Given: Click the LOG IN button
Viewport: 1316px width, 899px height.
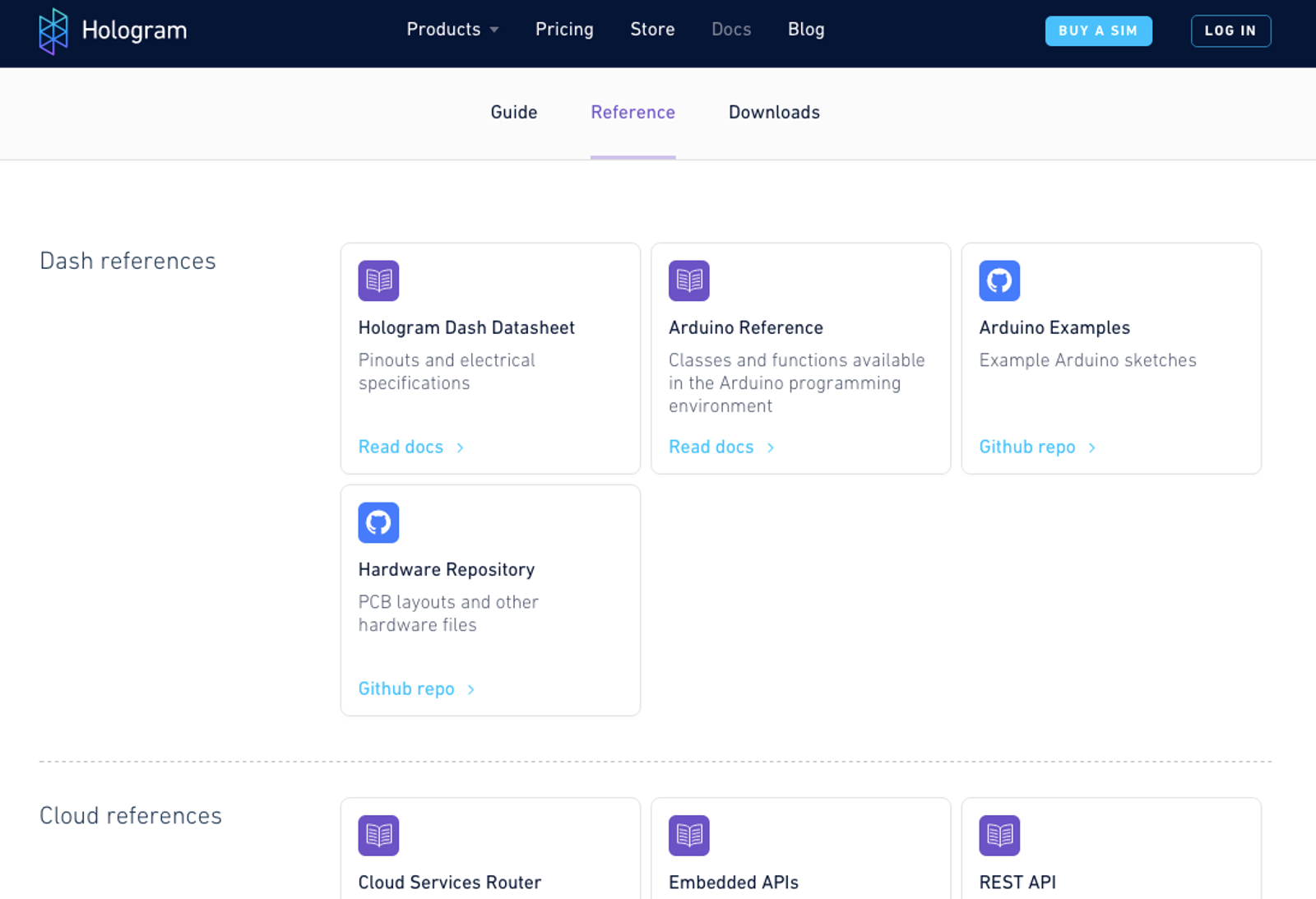Looking at the screenshot, I should pyautogui.click(x=1230, y=31).
